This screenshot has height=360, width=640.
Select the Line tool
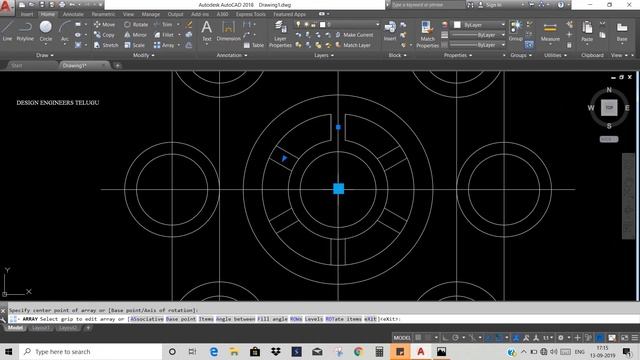click(x=7, y=31)
